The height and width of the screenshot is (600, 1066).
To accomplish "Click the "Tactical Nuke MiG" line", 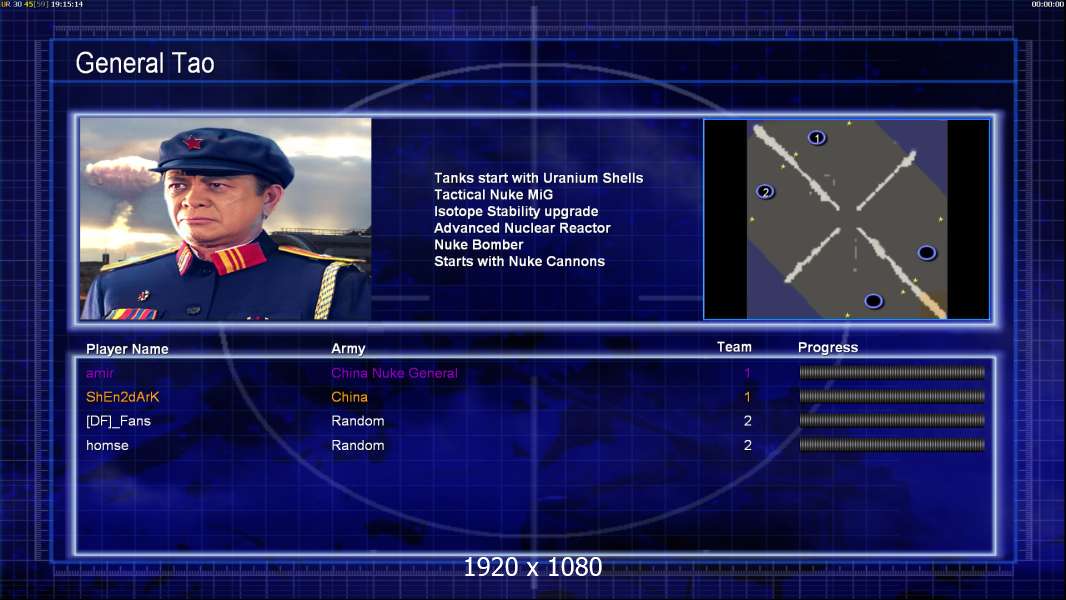I will tap(494, 194).
